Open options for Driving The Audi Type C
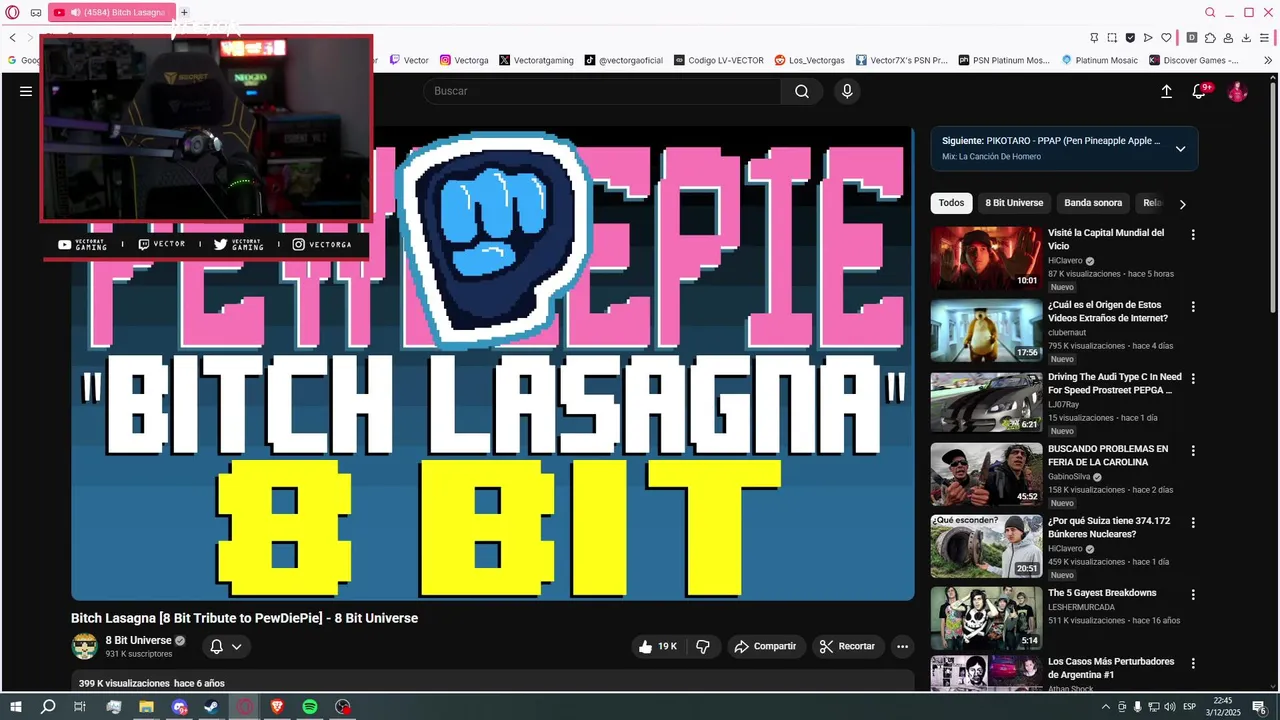 [x=1192, y=379]
